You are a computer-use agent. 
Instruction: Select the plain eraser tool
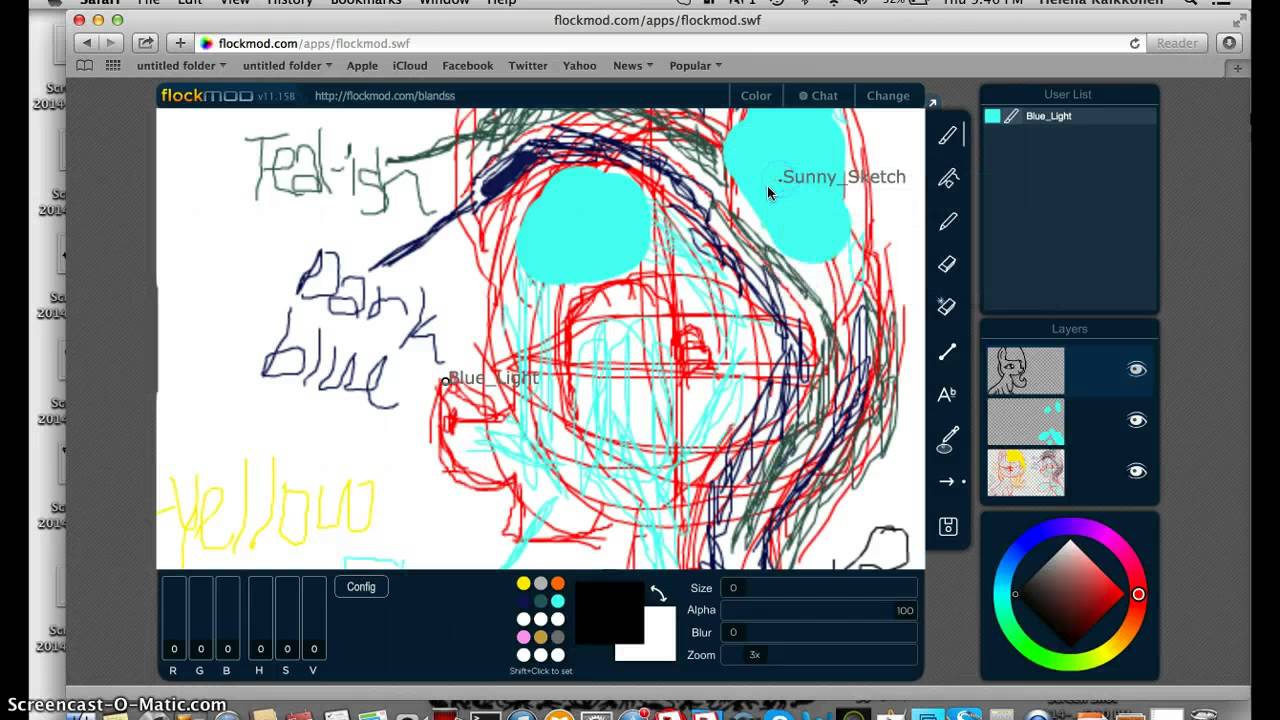(x=947, y=264)
